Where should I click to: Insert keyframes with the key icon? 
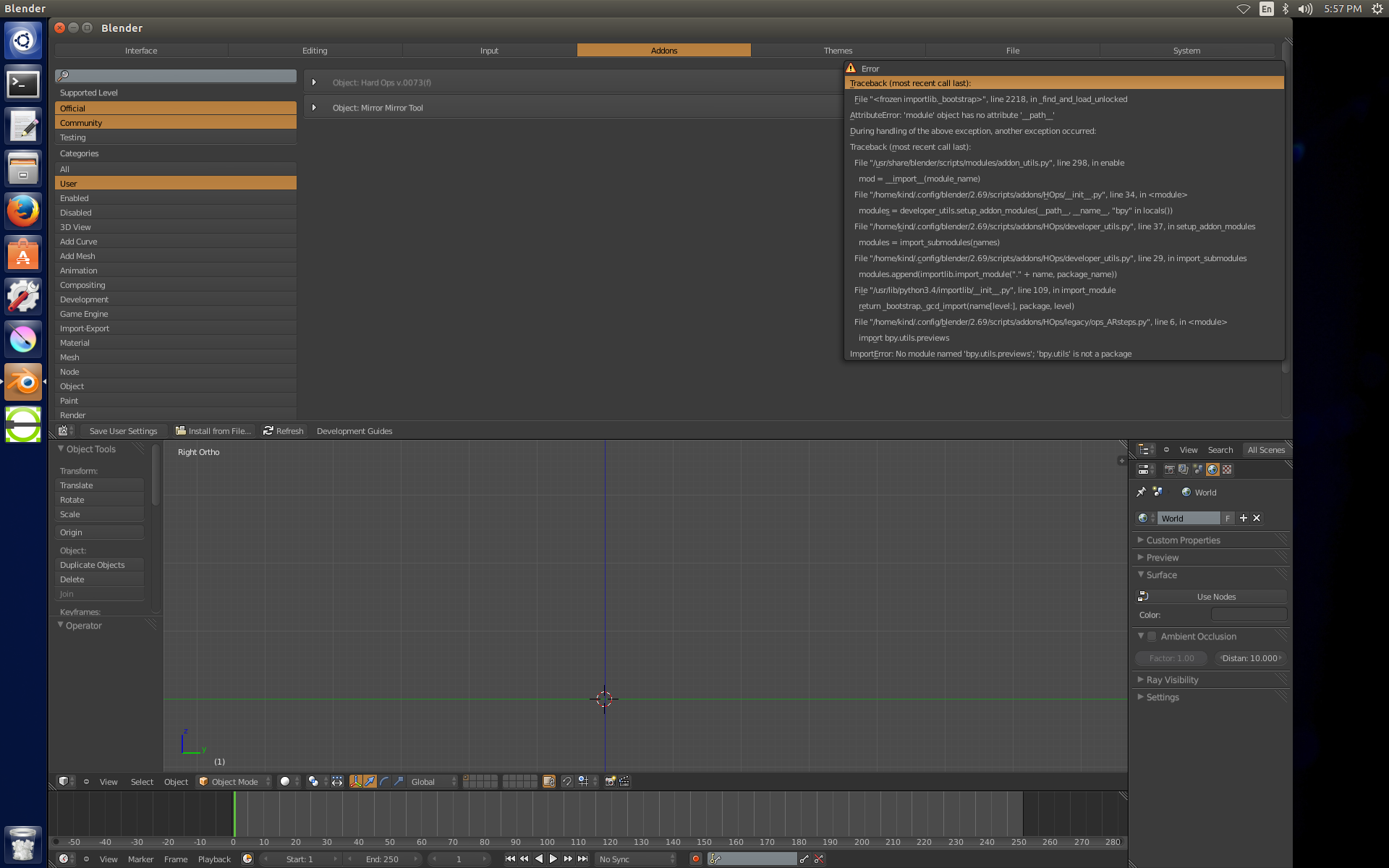pos(804,859)
